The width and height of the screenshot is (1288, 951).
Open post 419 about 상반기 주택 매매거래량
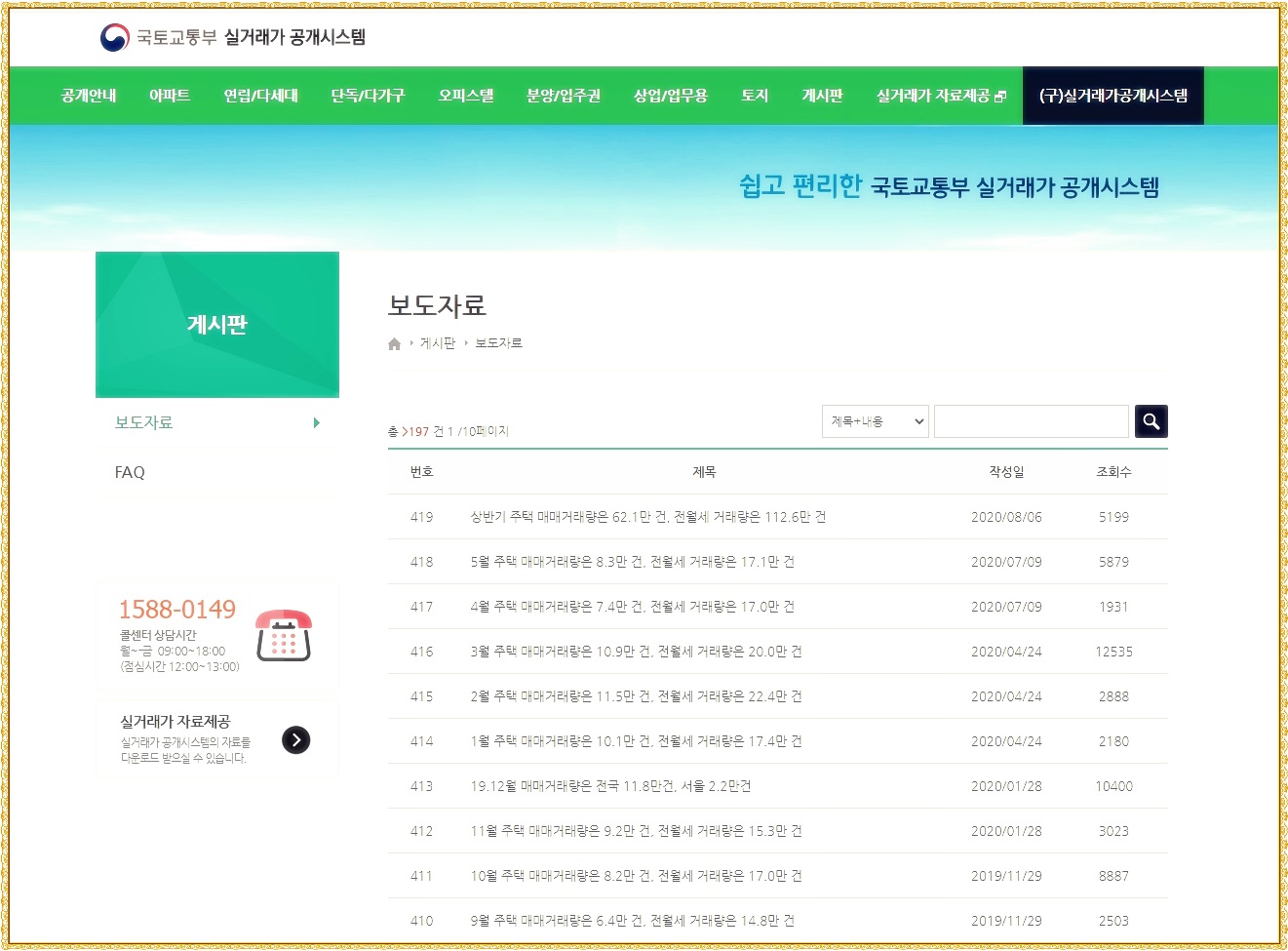pyautogui.click(x=648, y=517)
